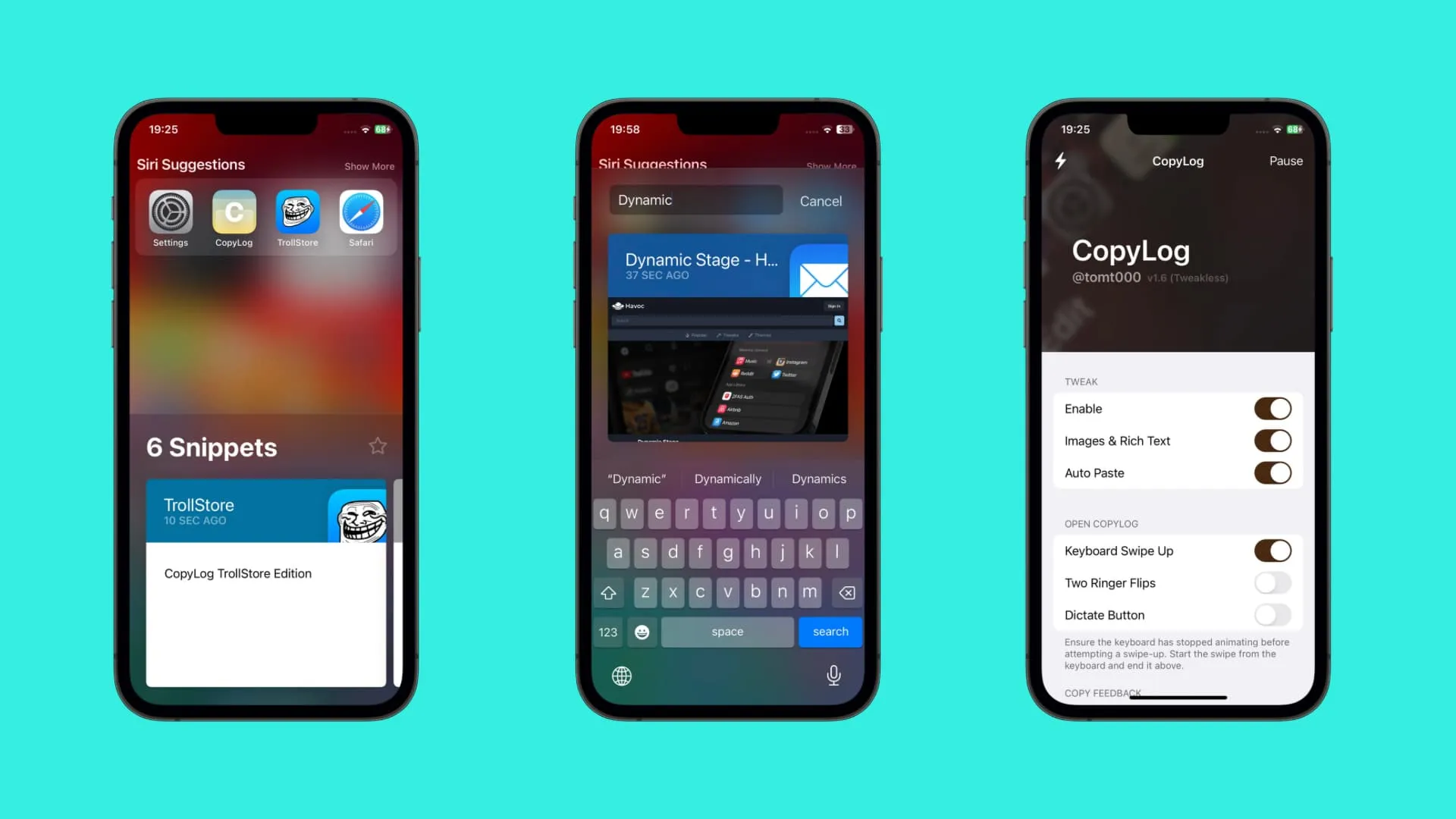
Task: Click Pause button in CopyLog header
Action: pyautogui.click(x=1286, y=161)
